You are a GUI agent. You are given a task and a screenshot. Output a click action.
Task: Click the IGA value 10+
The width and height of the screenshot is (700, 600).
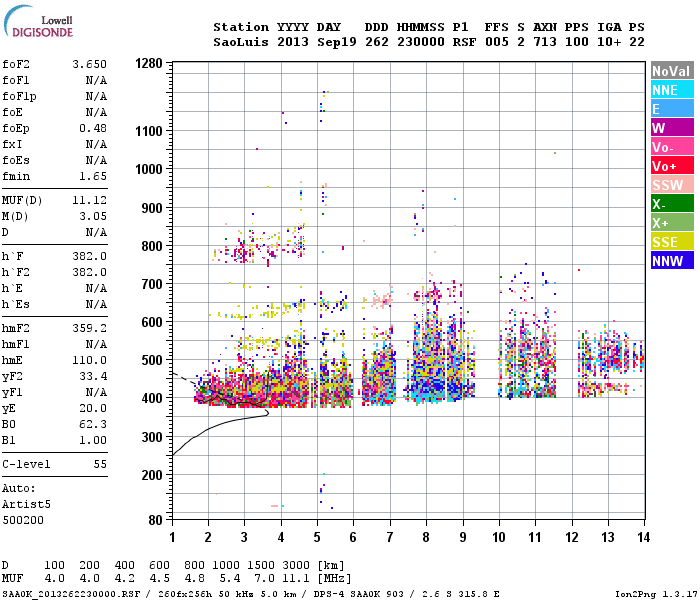(x=609, y=42)
